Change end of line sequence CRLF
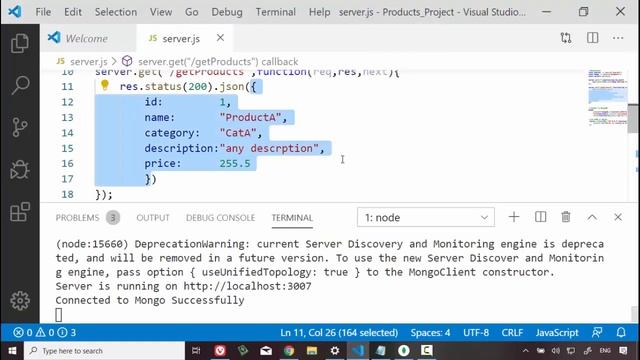The image size is (640, 360). pyautogui.click(x=512, y=333)
